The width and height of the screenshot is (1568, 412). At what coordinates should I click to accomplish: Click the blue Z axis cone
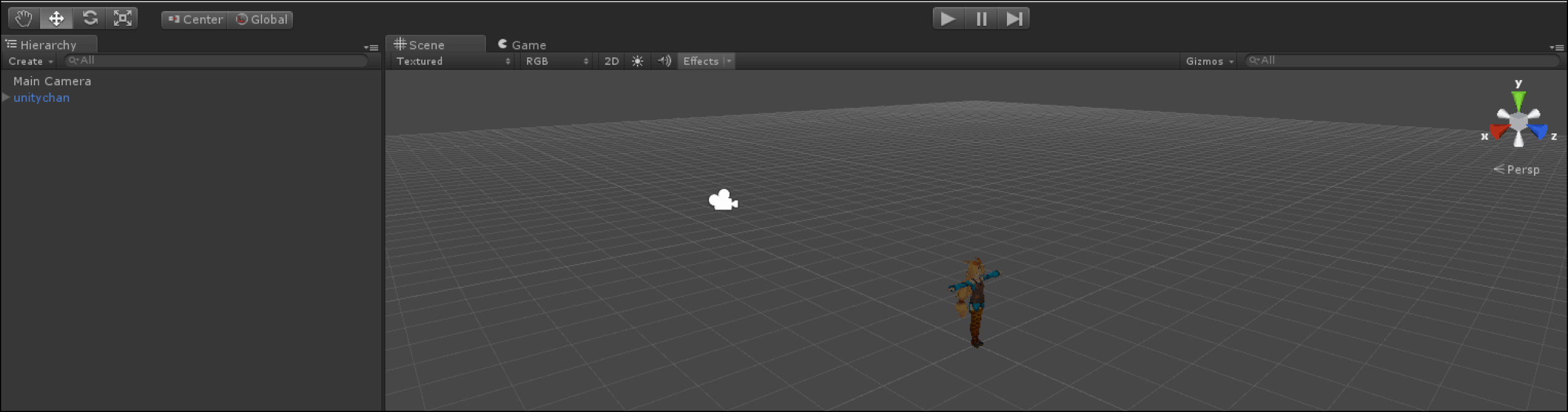pos(1539,131)
